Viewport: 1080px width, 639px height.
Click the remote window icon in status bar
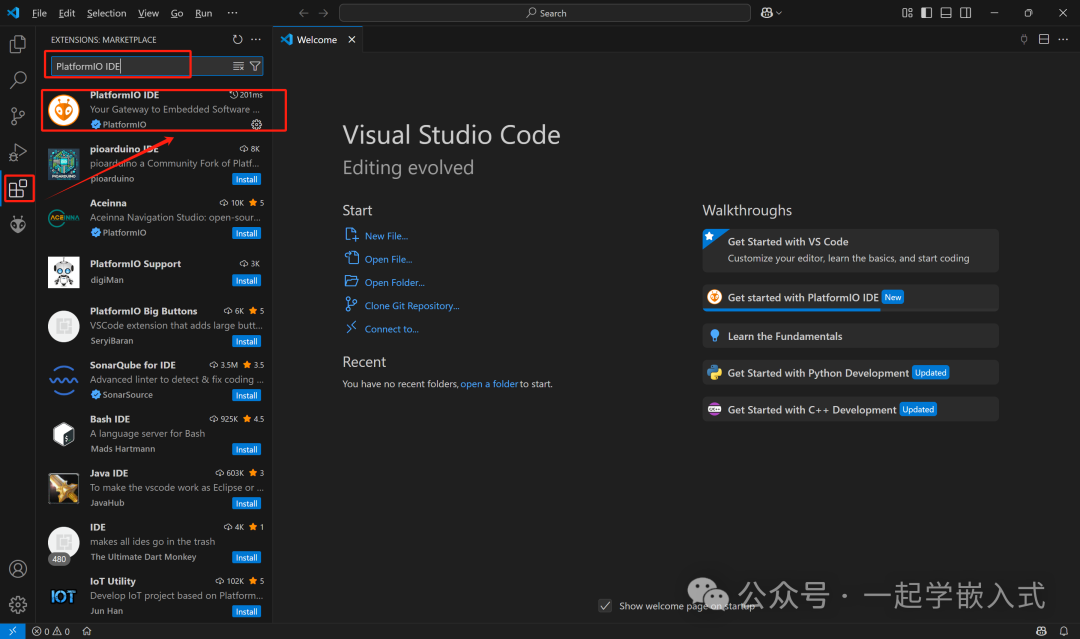coord(10,631)
